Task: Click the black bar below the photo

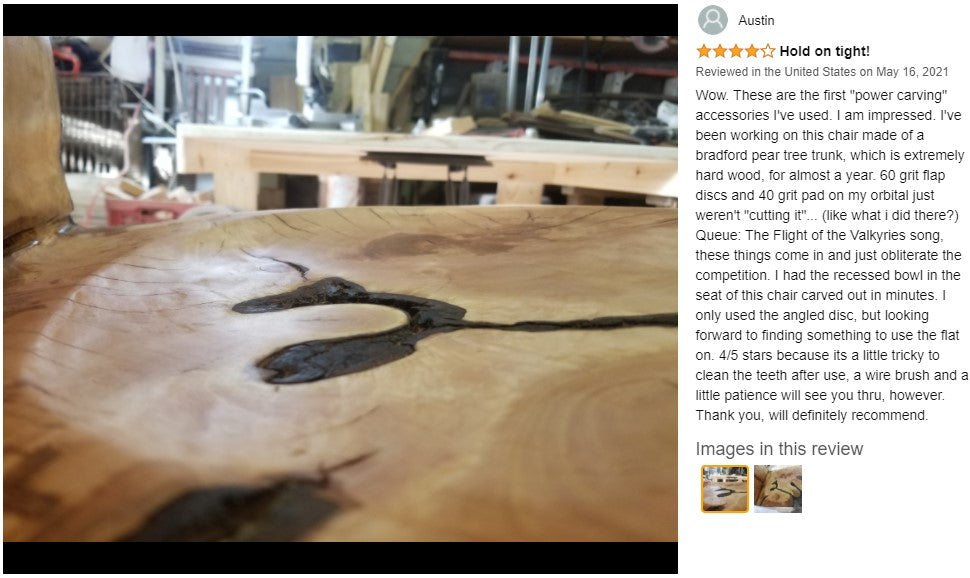Action: pos(340,558)
